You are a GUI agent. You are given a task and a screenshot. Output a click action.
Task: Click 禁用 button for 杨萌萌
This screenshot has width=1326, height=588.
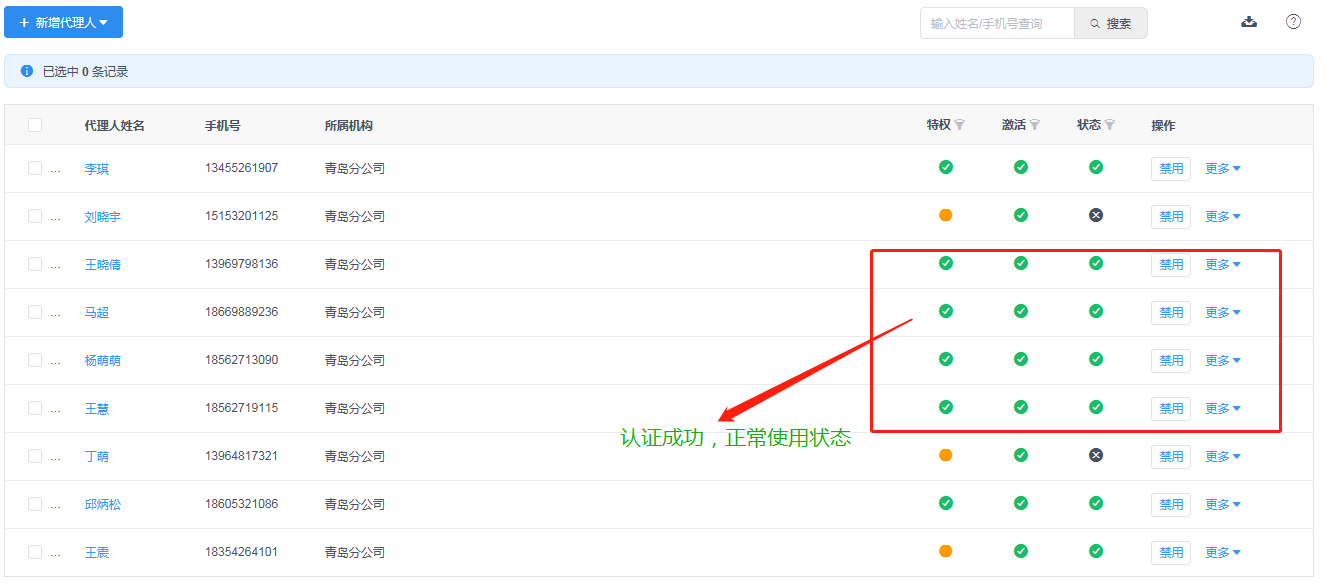click(1171, 361)
